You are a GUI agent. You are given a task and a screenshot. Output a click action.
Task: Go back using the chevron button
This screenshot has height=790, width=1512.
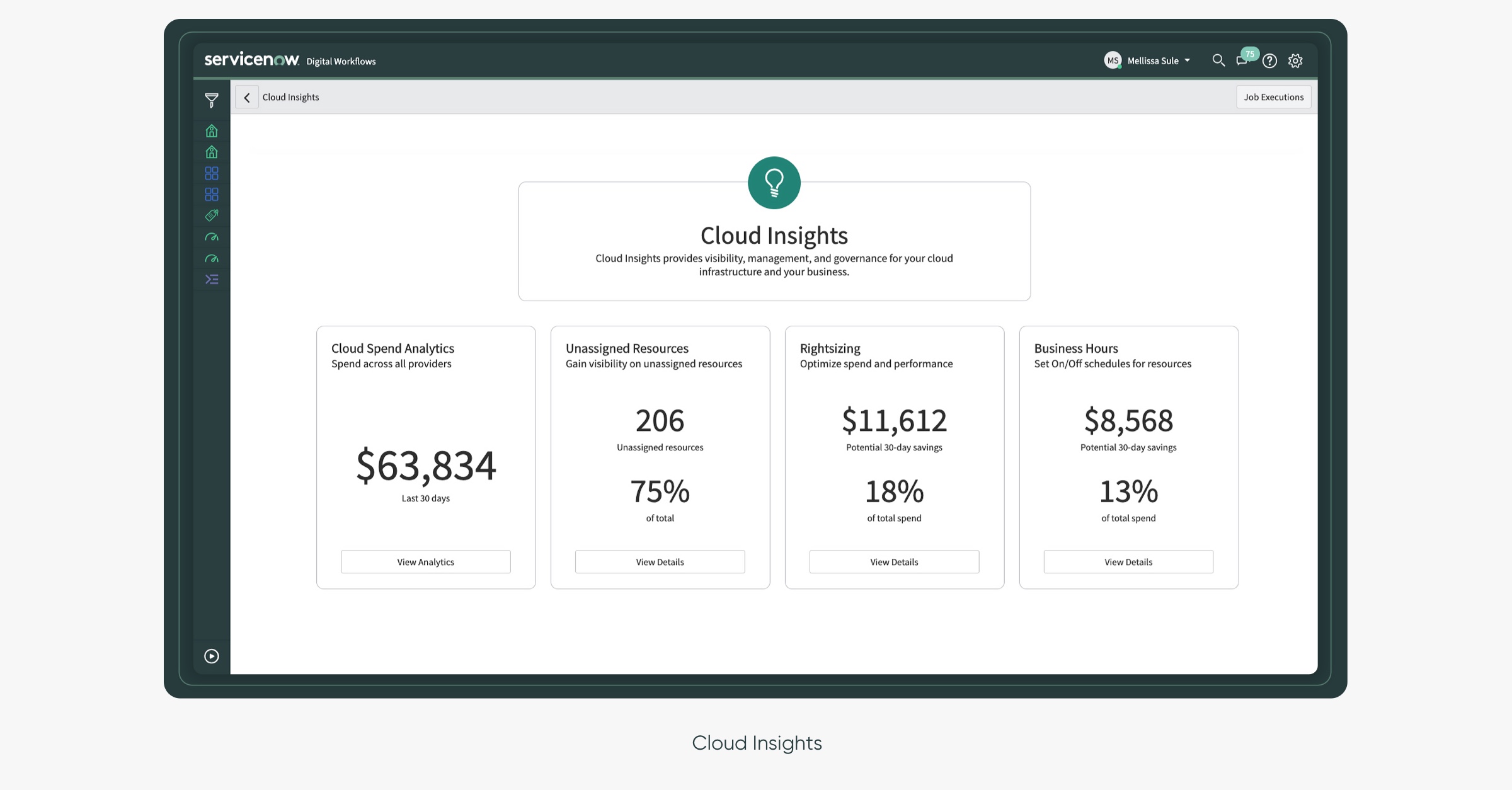click(x=247, y=97)
